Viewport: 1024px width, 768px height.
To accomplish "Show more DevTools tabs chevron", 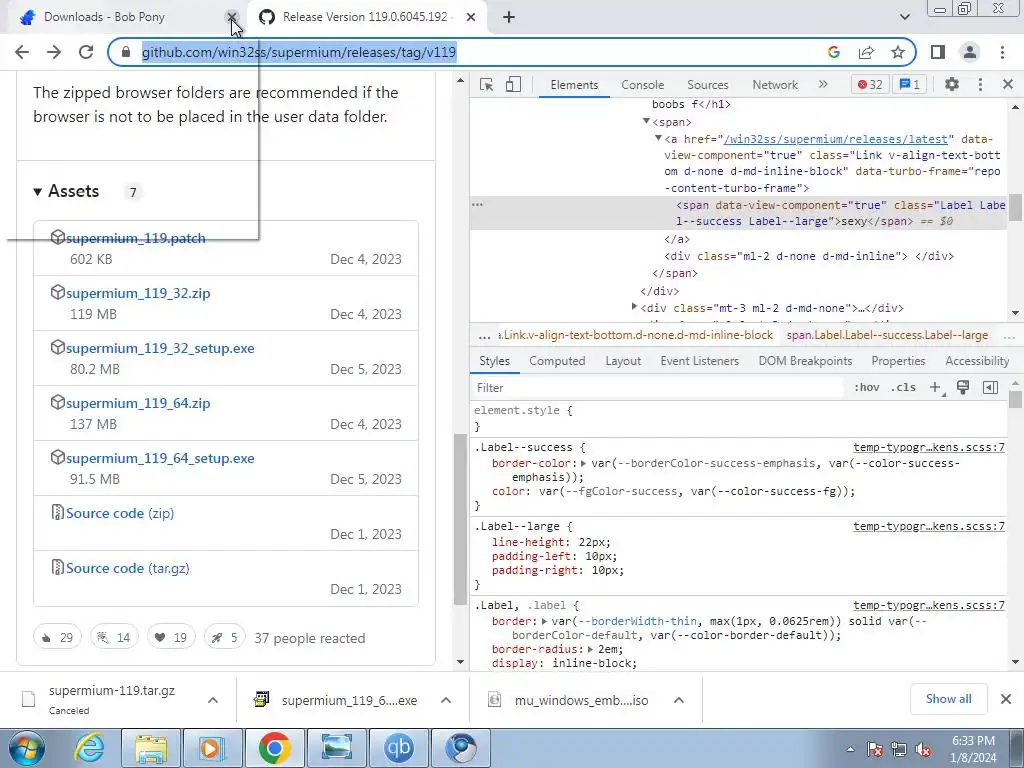I will point(823,84).
